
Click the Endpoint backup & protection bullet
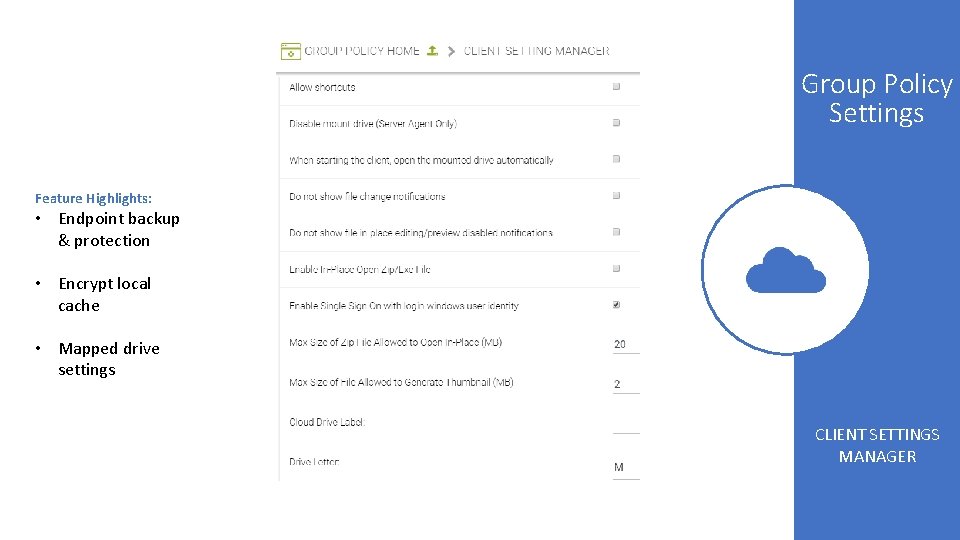coord(119,230)
